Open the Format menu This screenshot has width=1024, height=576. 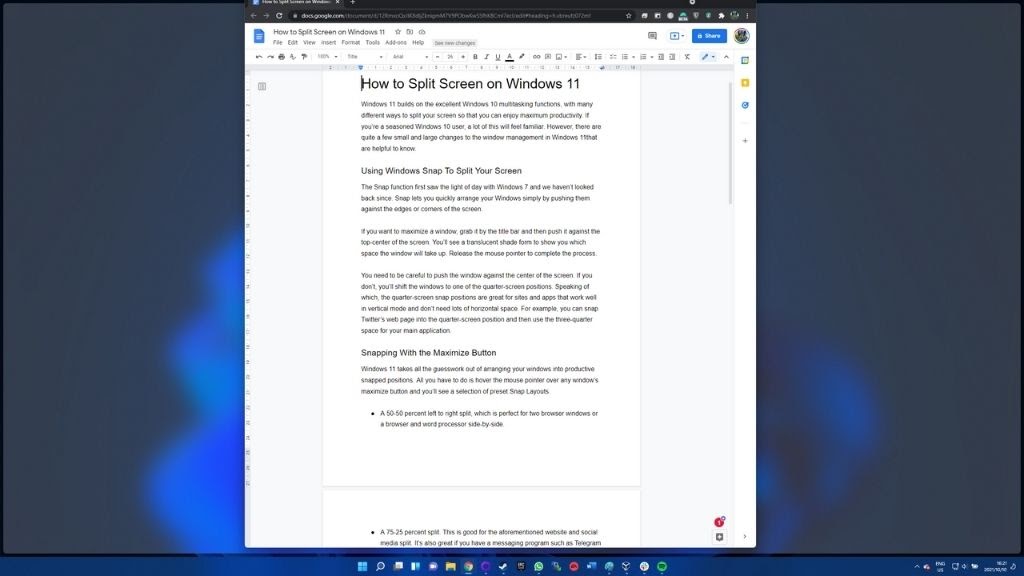[351, 42]
